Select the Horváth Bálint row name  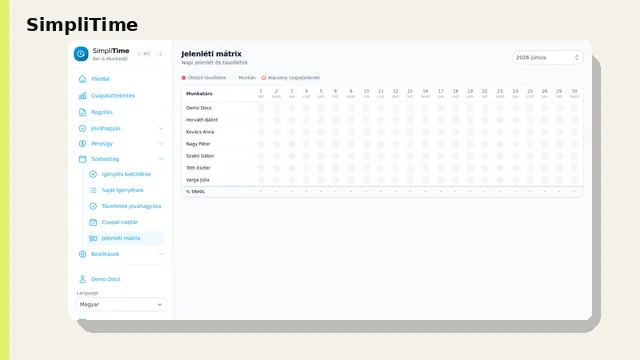click(x=202, y=120)
